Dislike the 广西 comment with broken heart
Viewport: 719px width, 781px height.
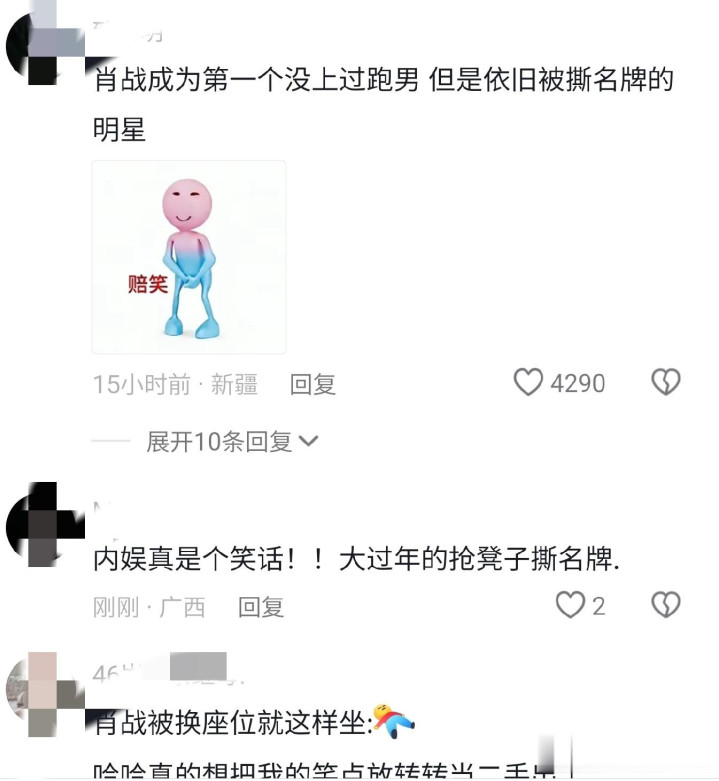[x=666, y=605]
